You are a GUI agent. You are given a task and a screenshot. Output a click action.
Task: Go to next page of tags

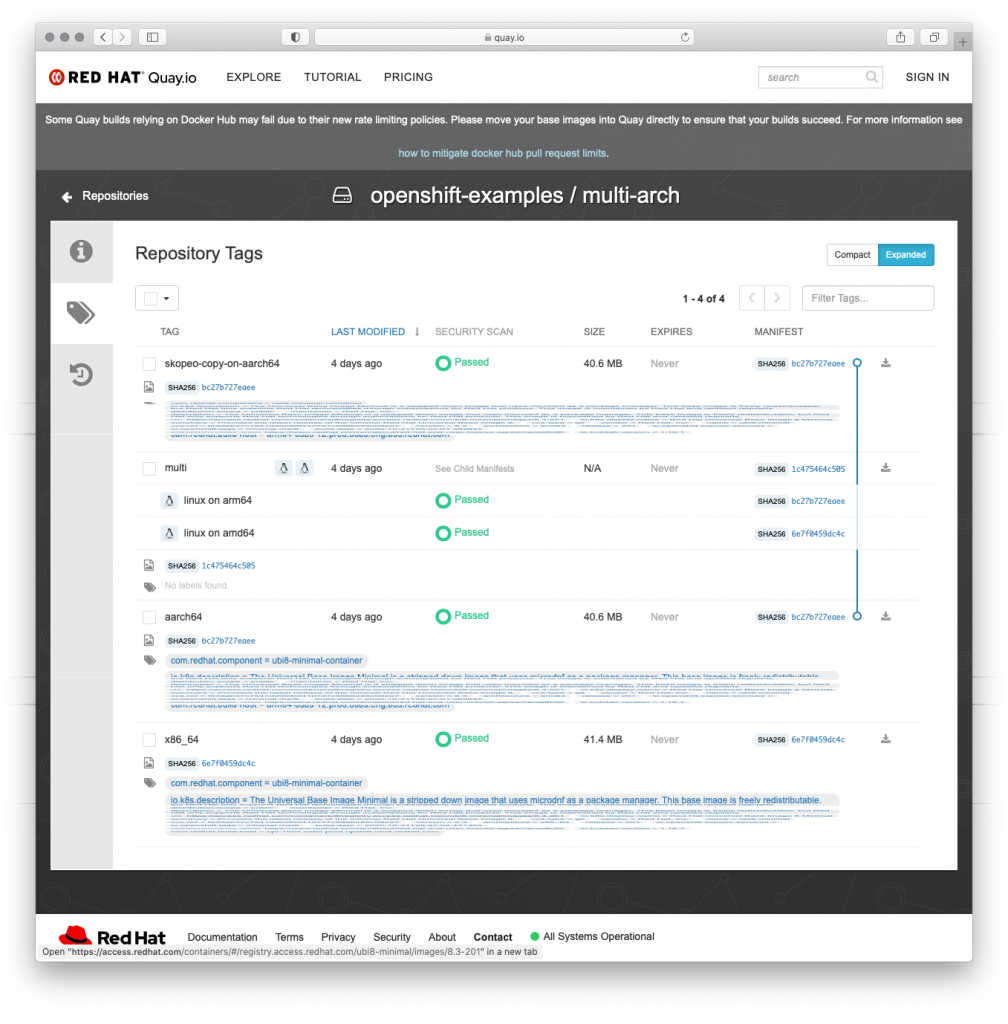coord(777,298)
